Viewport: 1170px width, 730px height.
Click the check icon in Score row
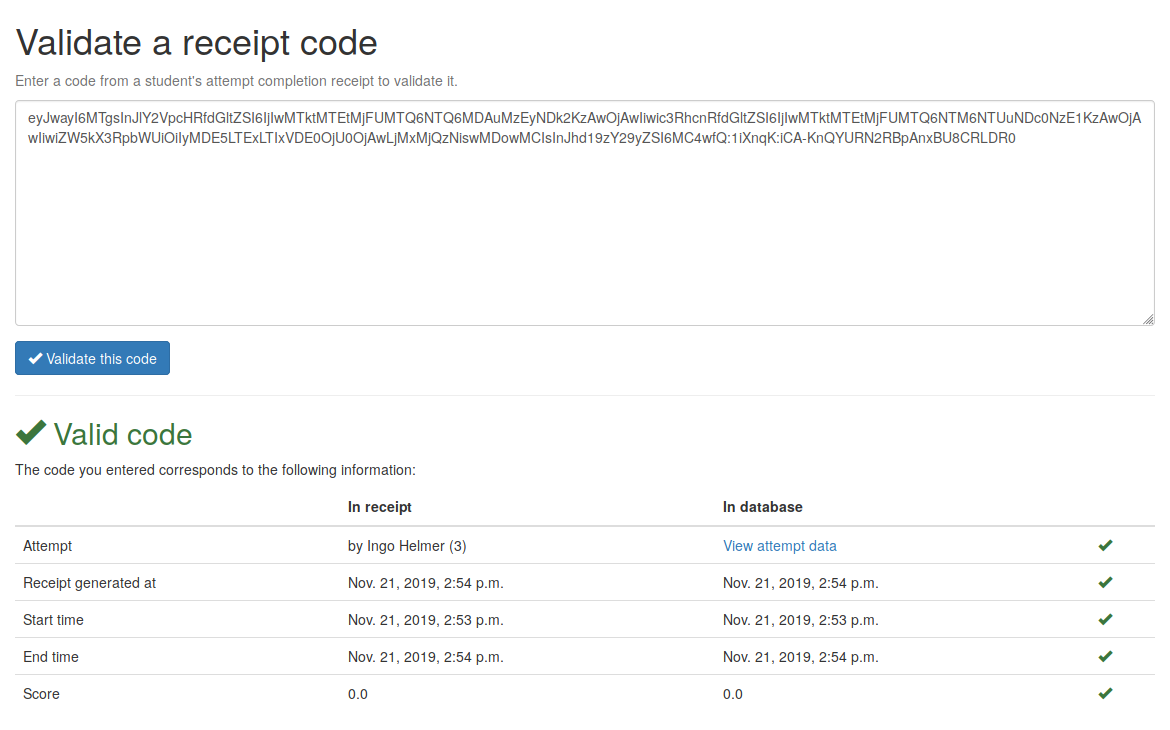pyautogui.click(x=1106, y=693)
